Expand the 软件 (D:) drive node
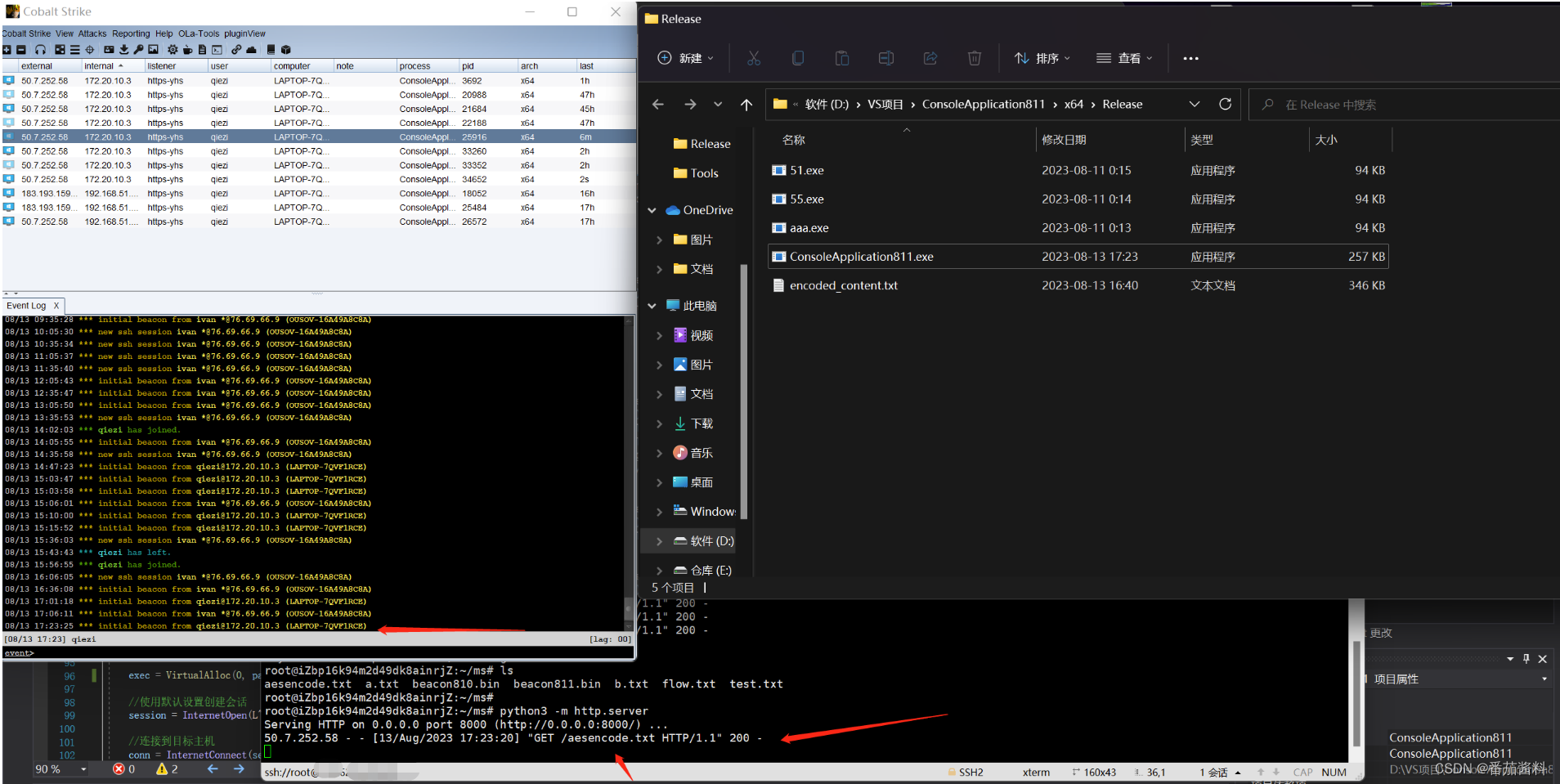The height and width of the screenshot is (784, 1560). pyautogui.click(x=660, y=541)
